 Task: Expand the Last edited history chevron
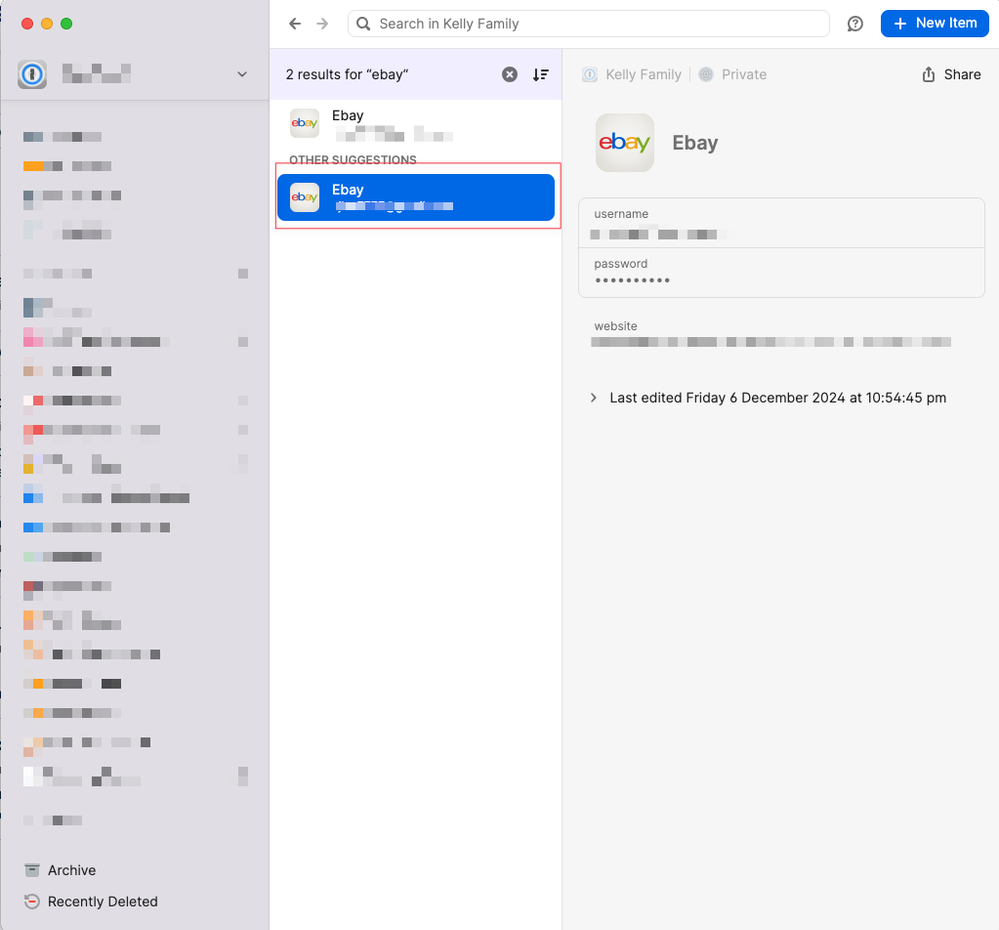tap(593, 397)
